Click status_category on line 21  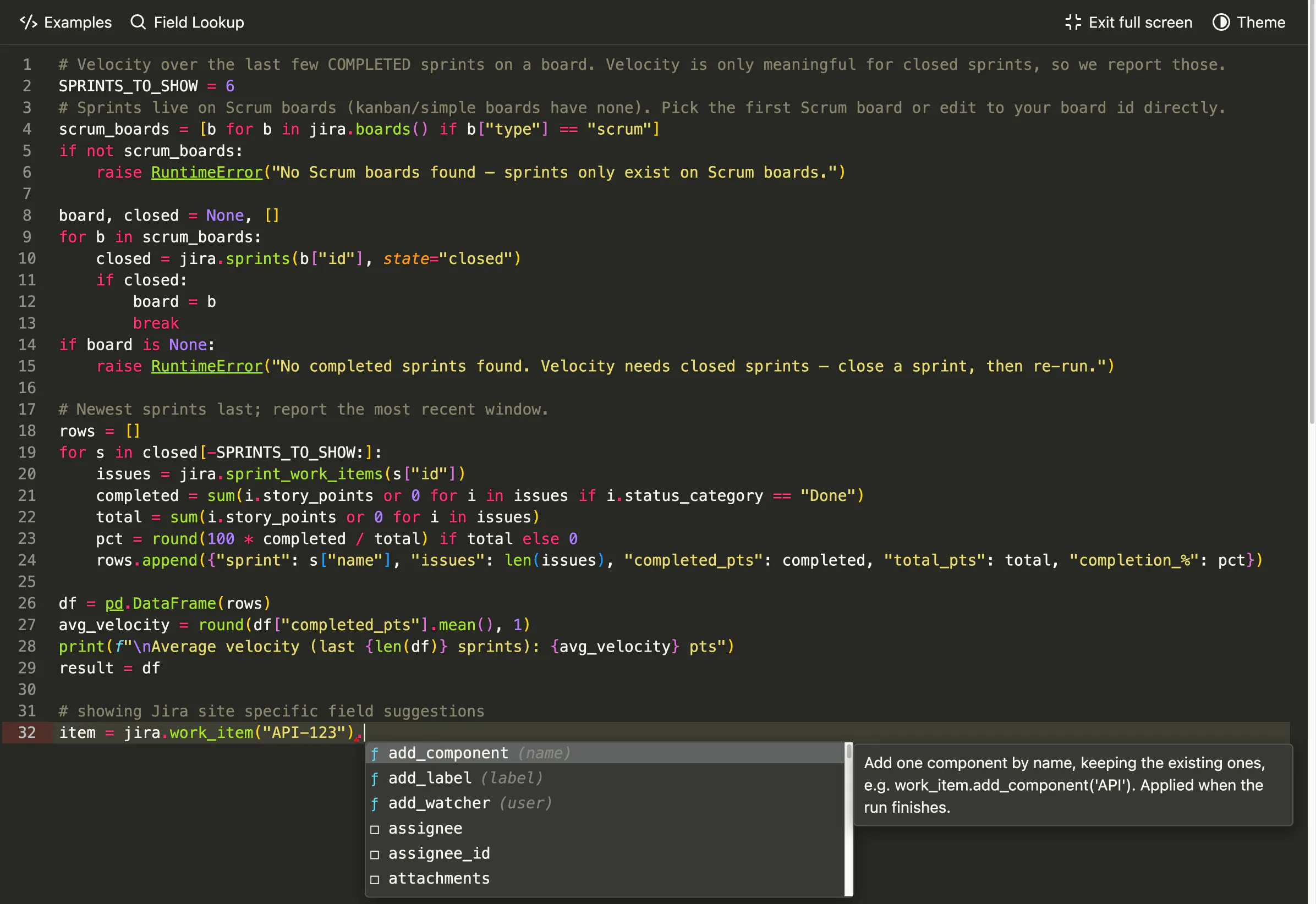[694, 495]
